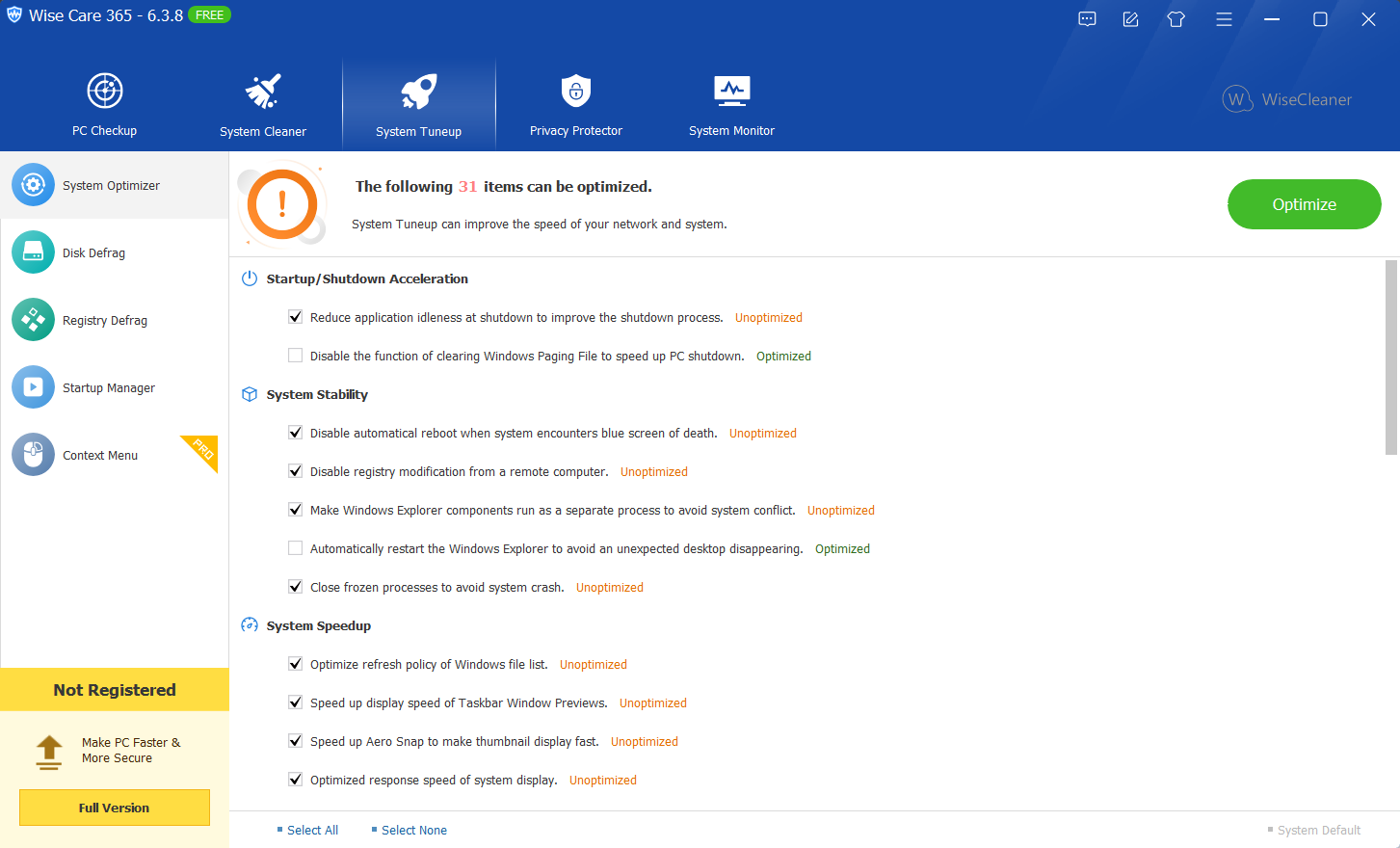Click Make PC Faster & More Secure text
This screenshot has width=1400, height=848.
[x=131, y=750]
